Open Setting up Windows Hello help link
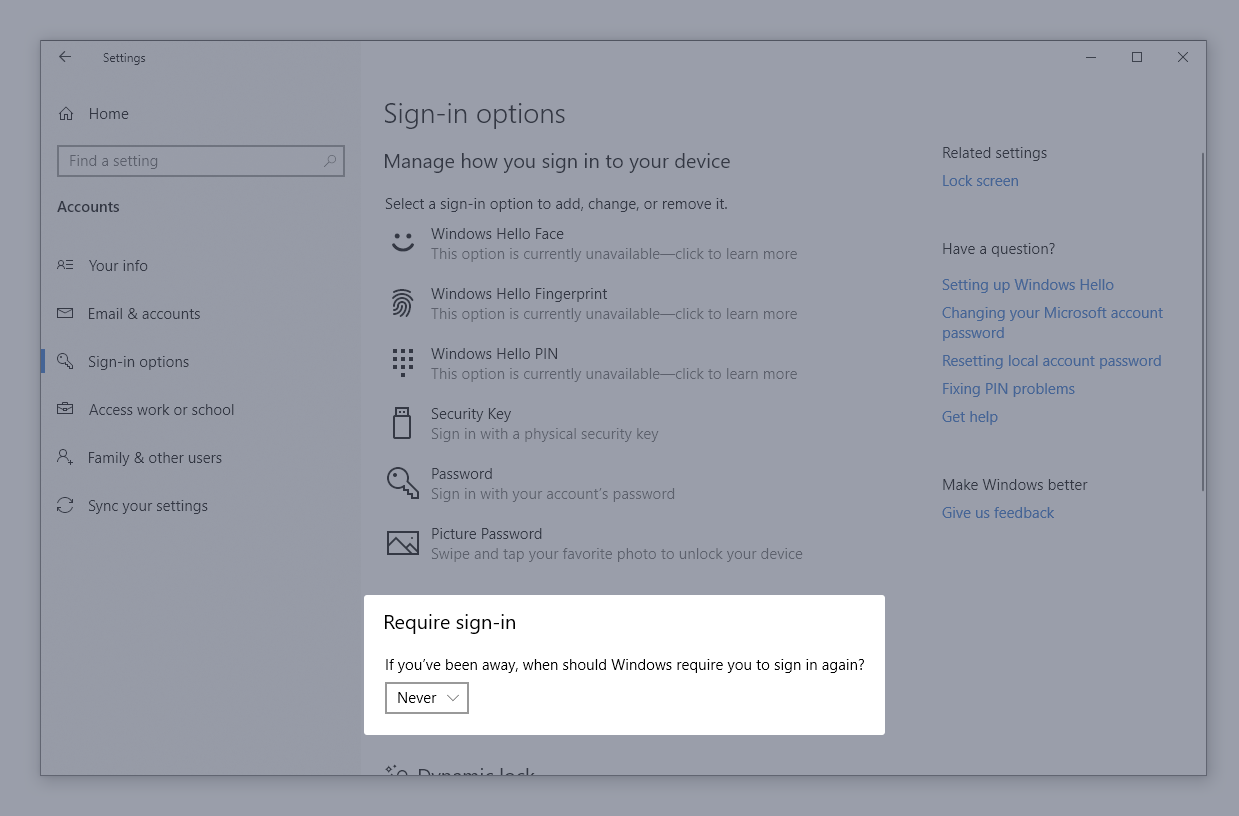Image resolution: width=1239 pixels, height=816 pixels. 1028,285
